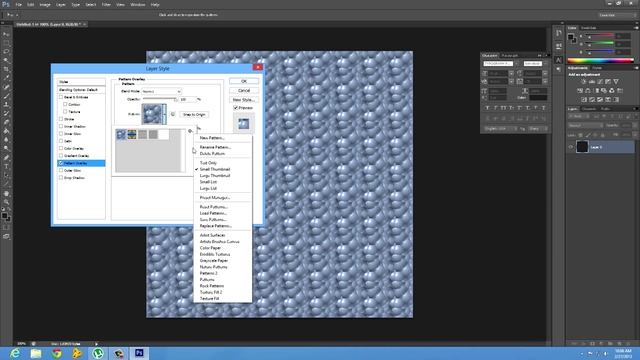Click the Opacity slider in Pattern Overlay
Image resolution: width=640 pixels, height=360 pixels.
coord(160,99)
